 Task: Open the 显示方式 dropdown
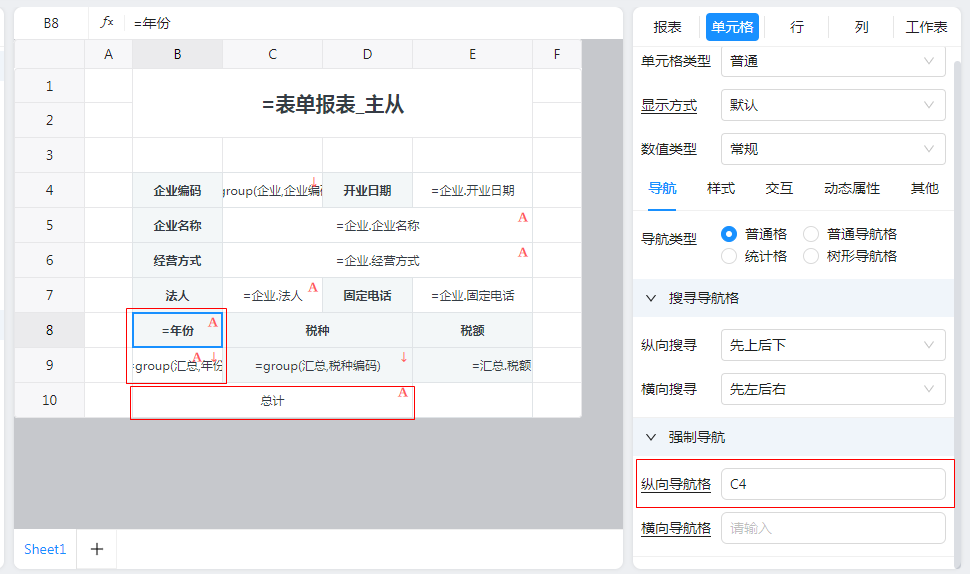(832, 105)
